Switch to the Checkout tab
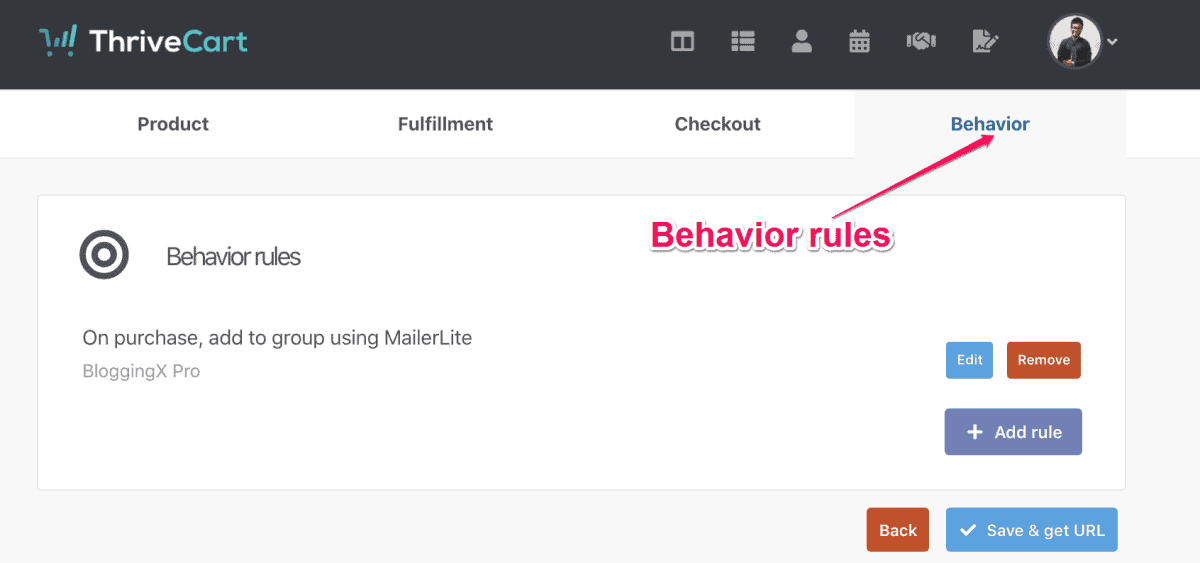This screenshot has height=563, width=1200. 717,124
